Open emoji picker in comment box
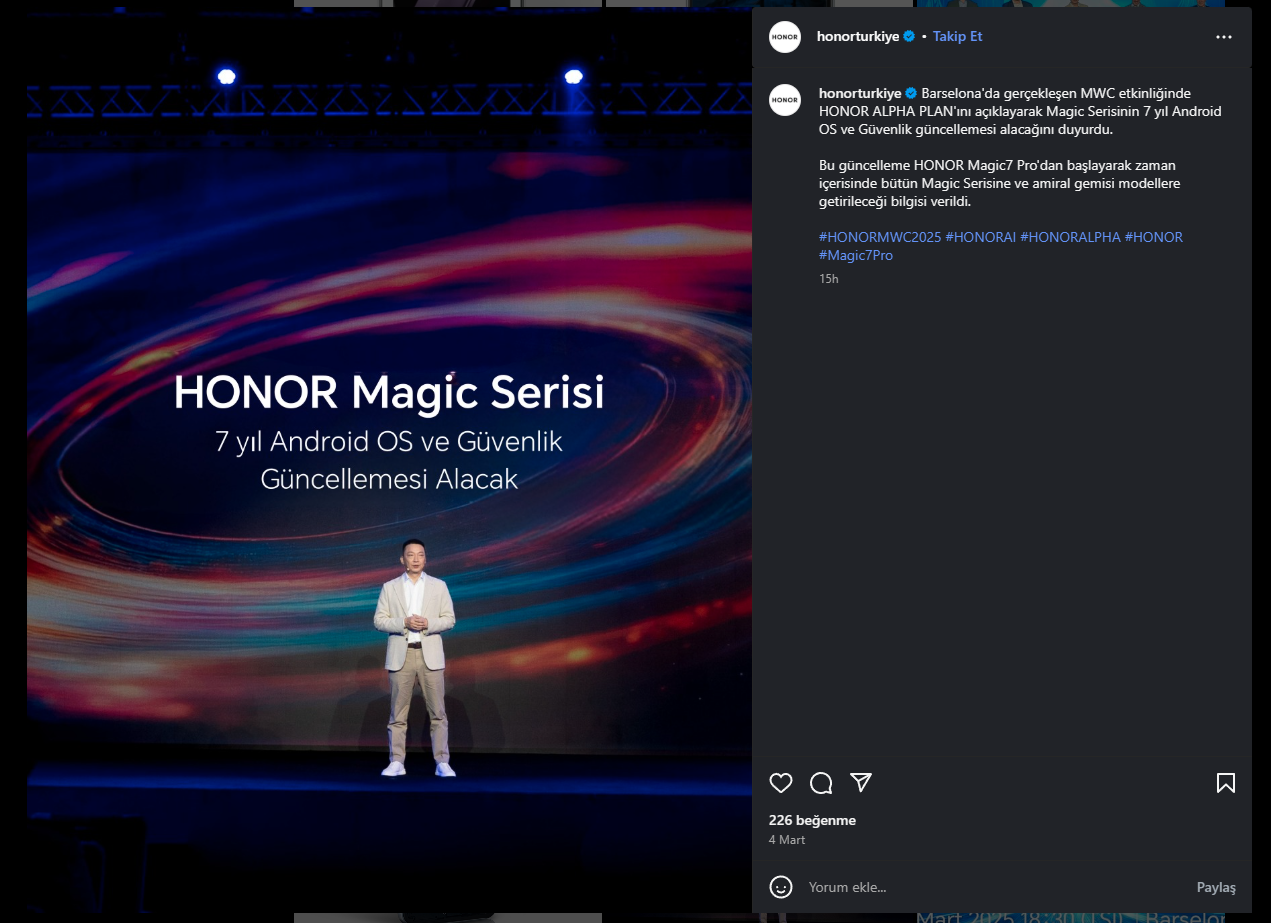Image resolution: width=1271 pixels, height=923 pixels. (x=781, y=887)
